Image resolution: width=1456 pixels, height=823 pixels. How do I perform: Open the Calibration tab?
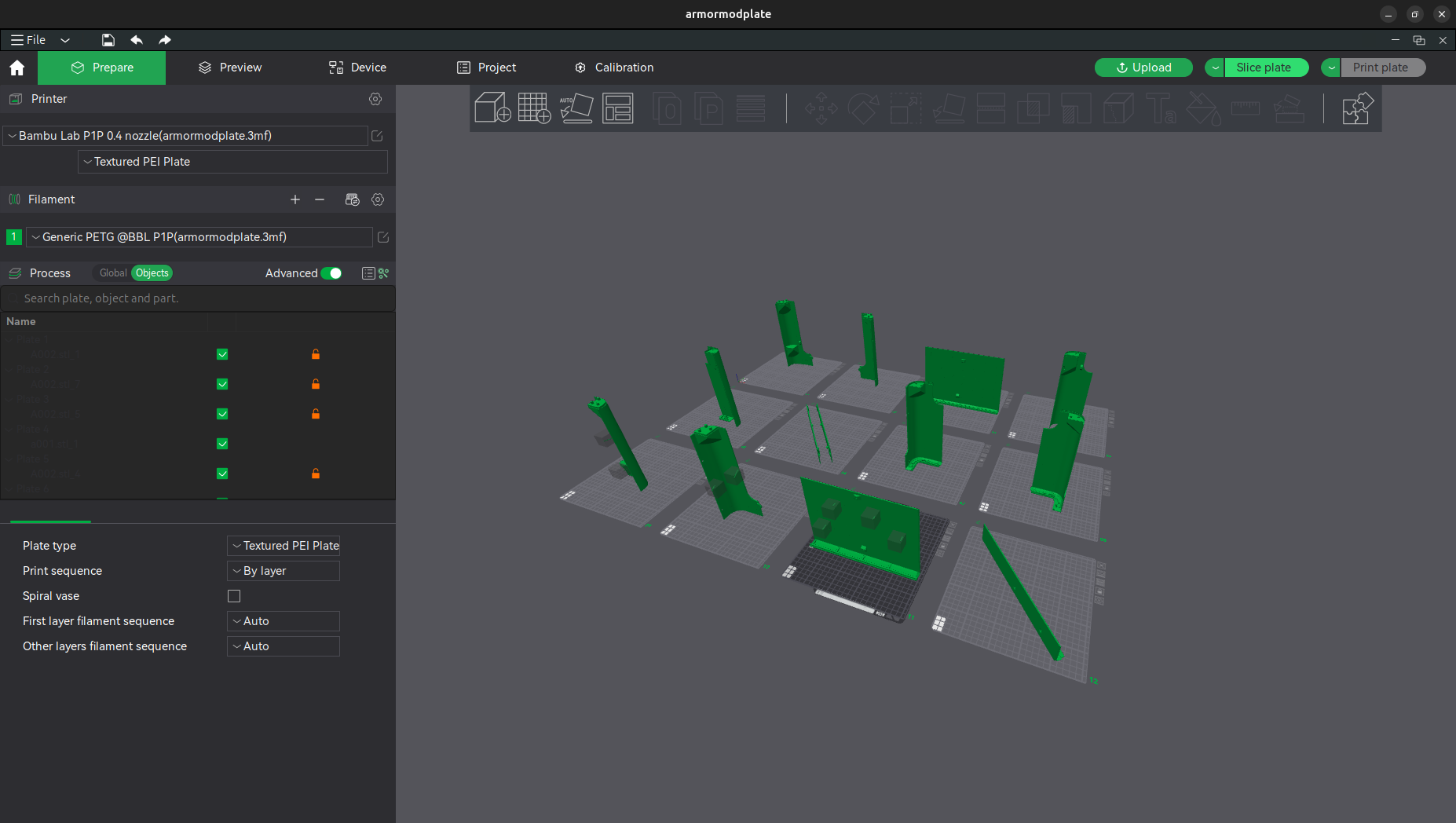(x=614, y=68)
